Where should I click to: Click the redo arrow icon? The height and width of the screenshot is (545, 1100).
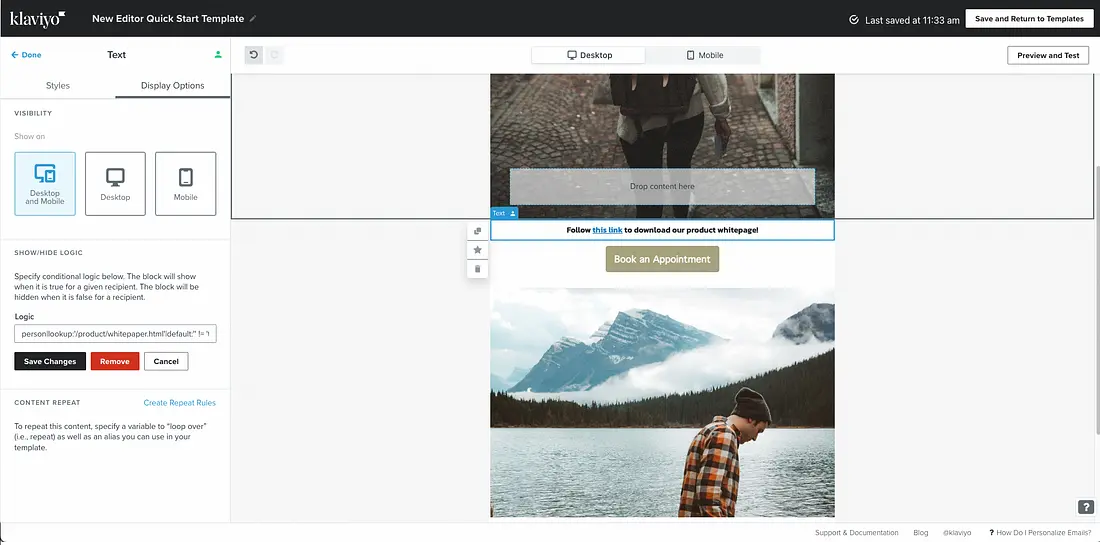(275, 55)
